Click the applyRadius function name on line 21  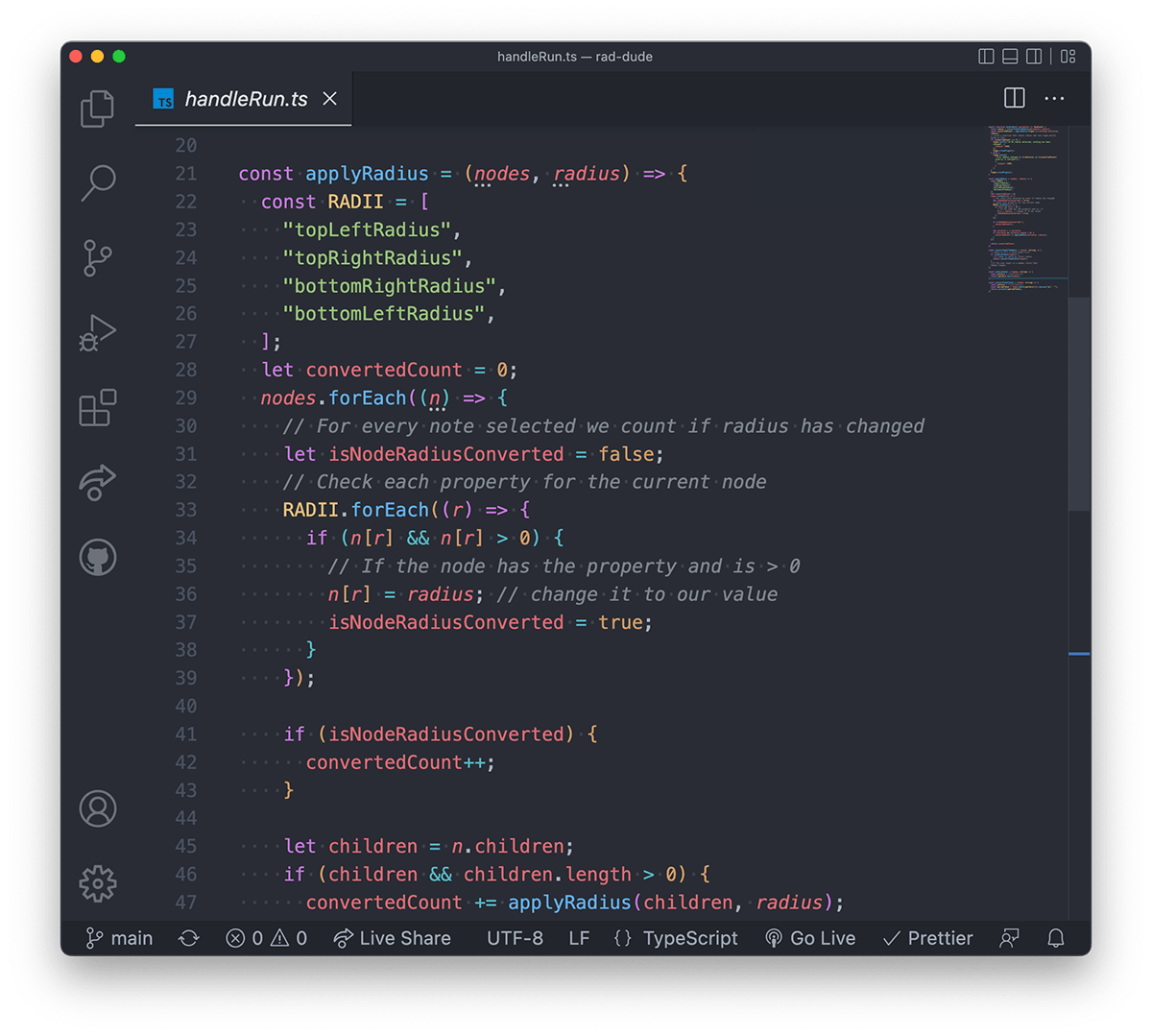pos(367,174)
